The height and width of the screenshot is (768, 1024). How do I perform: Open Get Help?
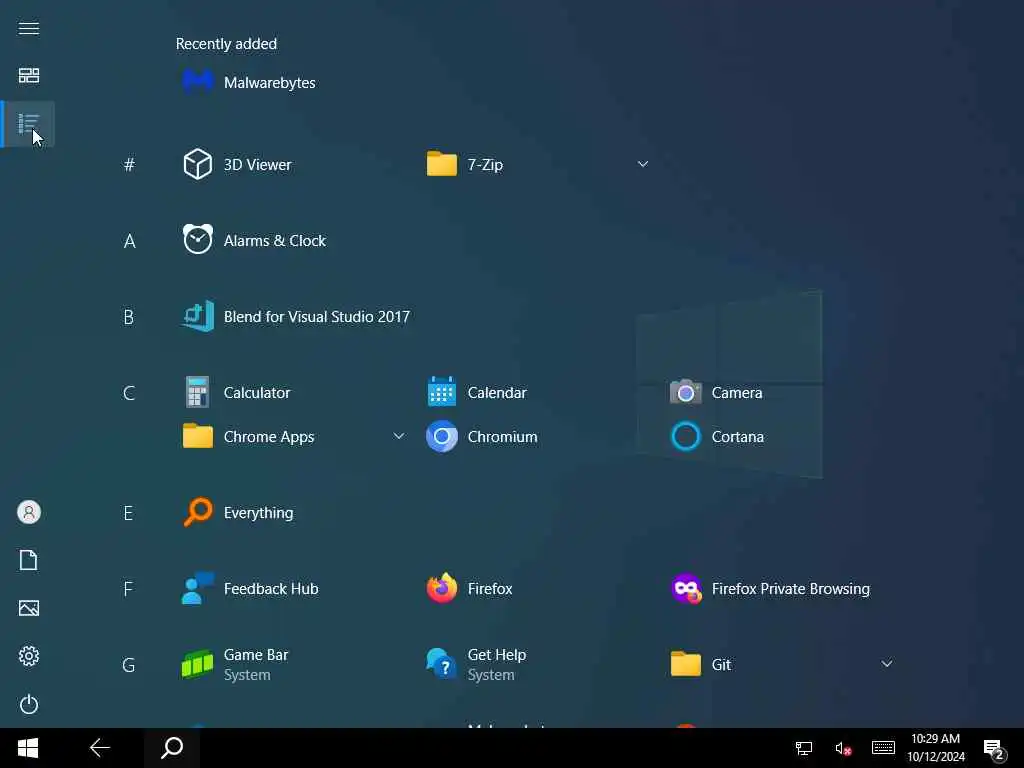click(x=476, y=664)
